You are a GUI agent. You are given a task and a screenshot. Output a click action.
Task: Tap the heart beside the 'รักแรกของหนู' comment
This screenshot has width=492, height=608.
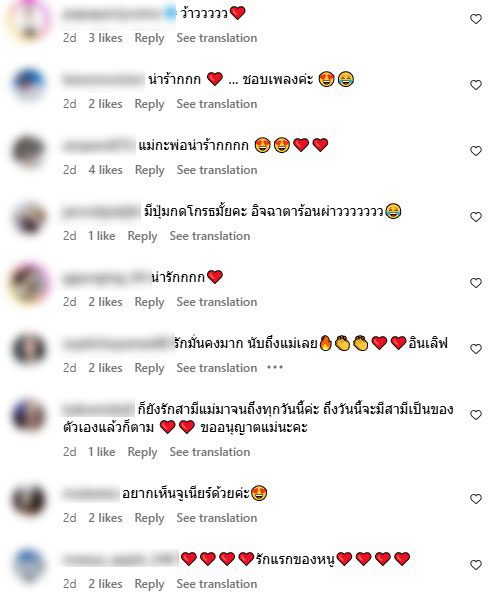pos(475,565)
